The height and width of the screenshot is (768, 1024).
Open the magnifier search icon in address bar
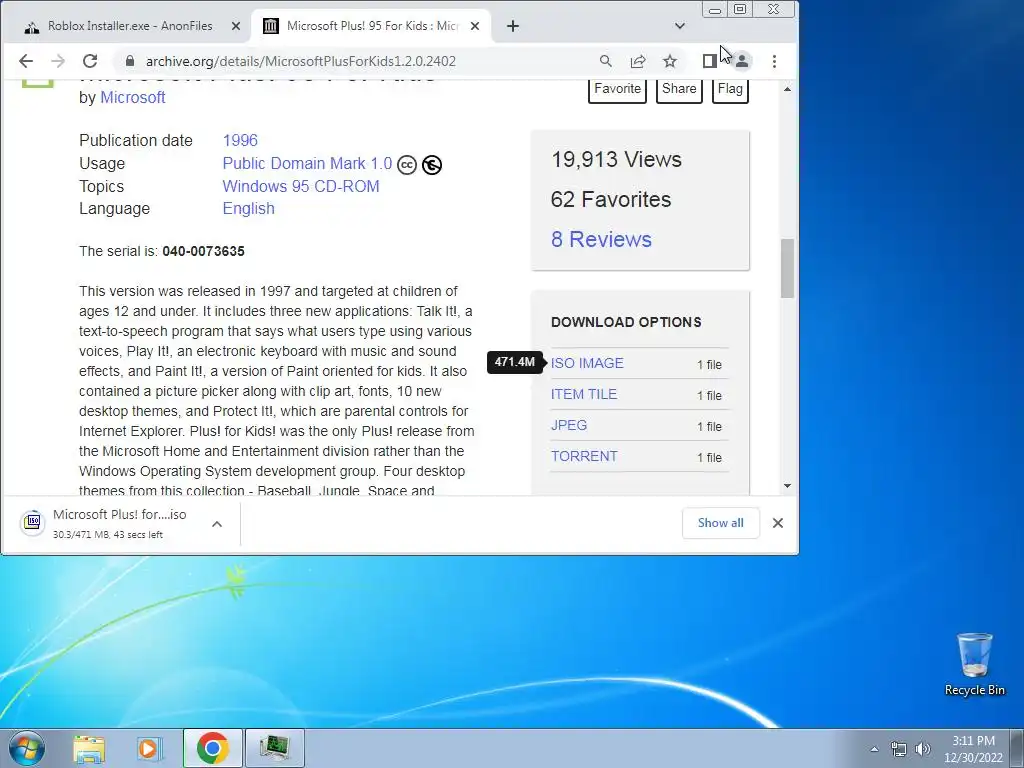coord(605,61)
